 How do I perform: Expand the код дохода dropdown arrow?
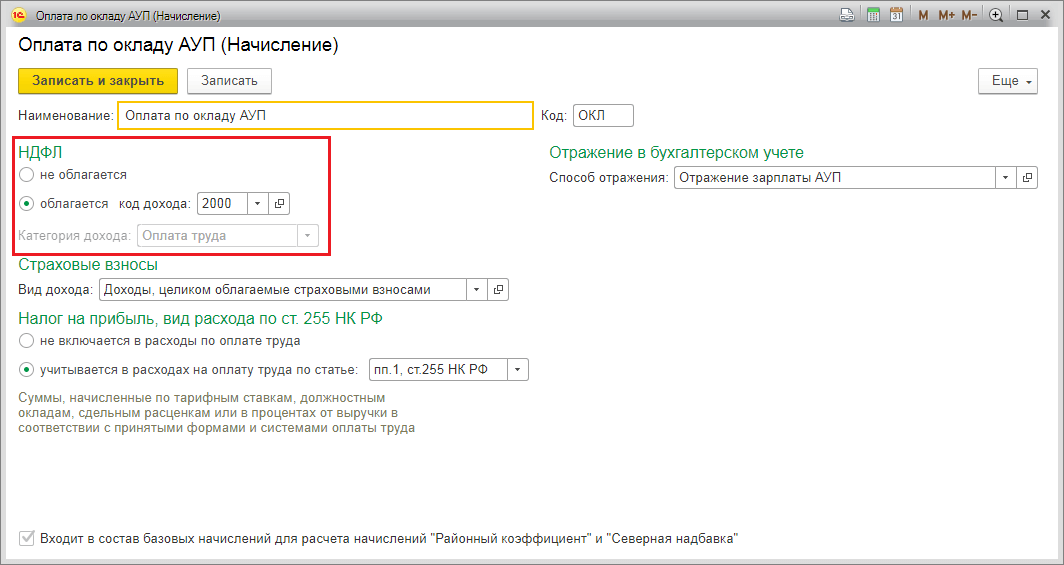click(x=258, y=203)
